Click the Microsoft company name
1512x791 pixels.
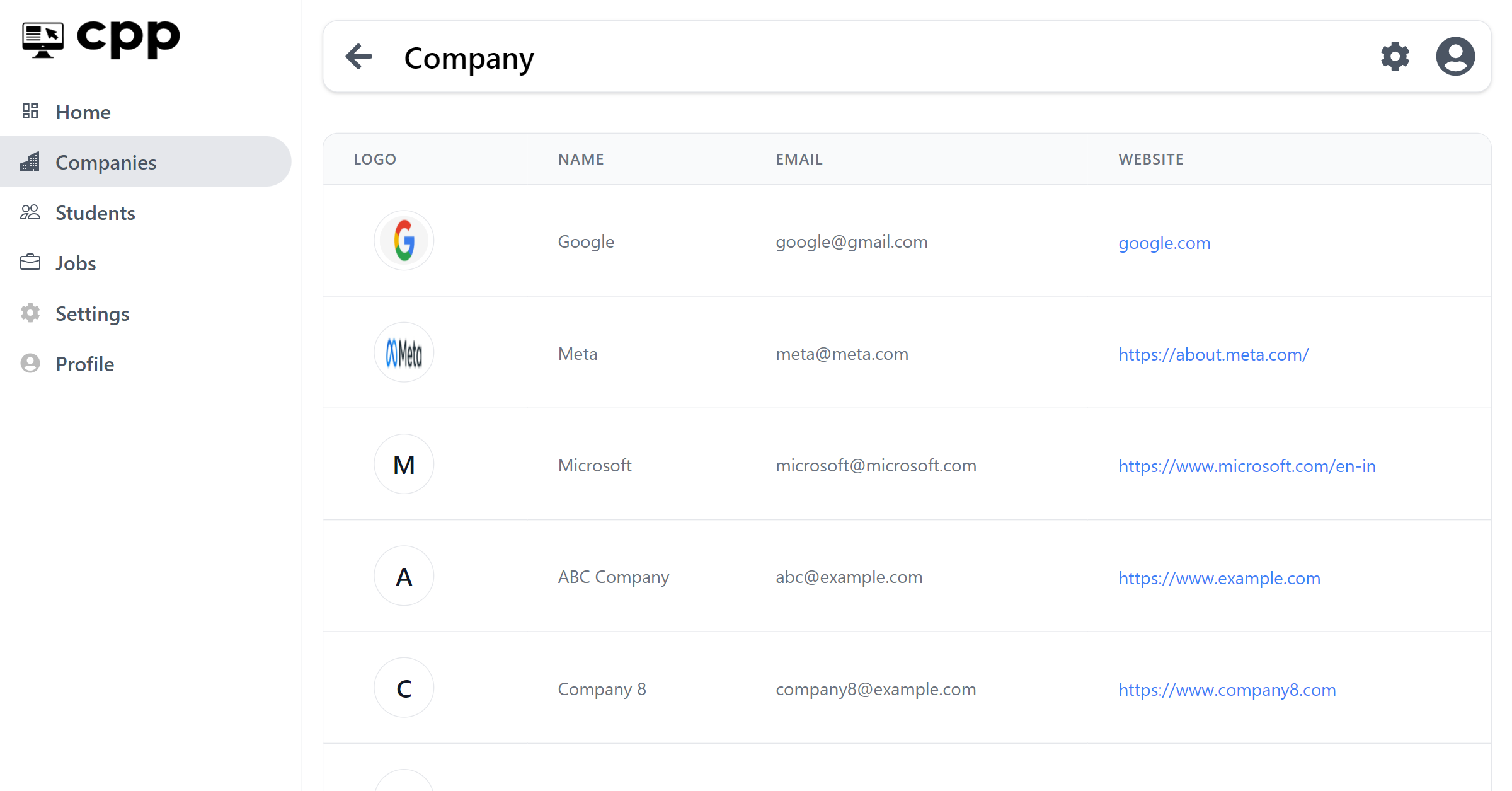pos(595,466)
